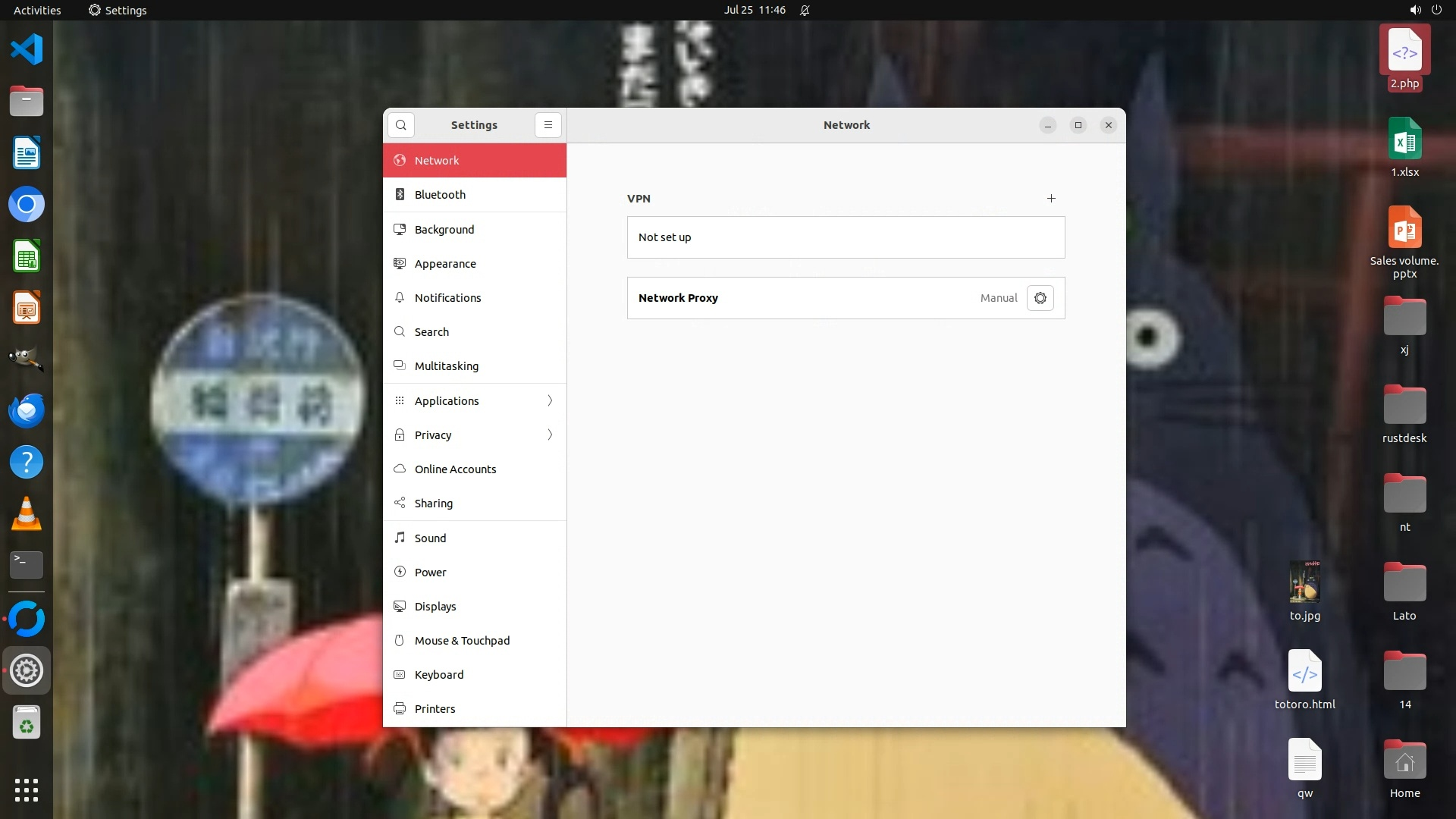This screenshot has height=819, width=1456.
Task: Expand the Applications chevron
Action: (550, 400)
